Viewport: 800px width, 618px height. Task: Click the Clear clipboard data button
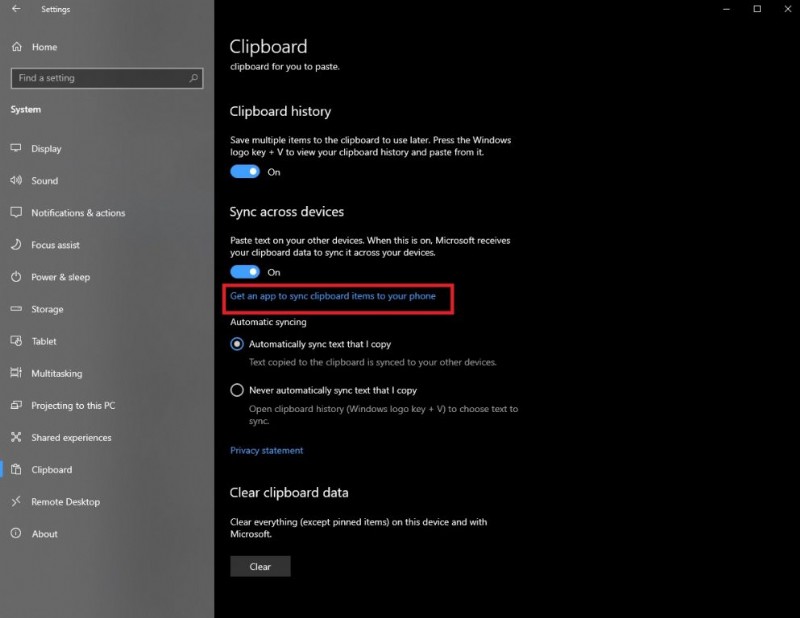point(260,566)
